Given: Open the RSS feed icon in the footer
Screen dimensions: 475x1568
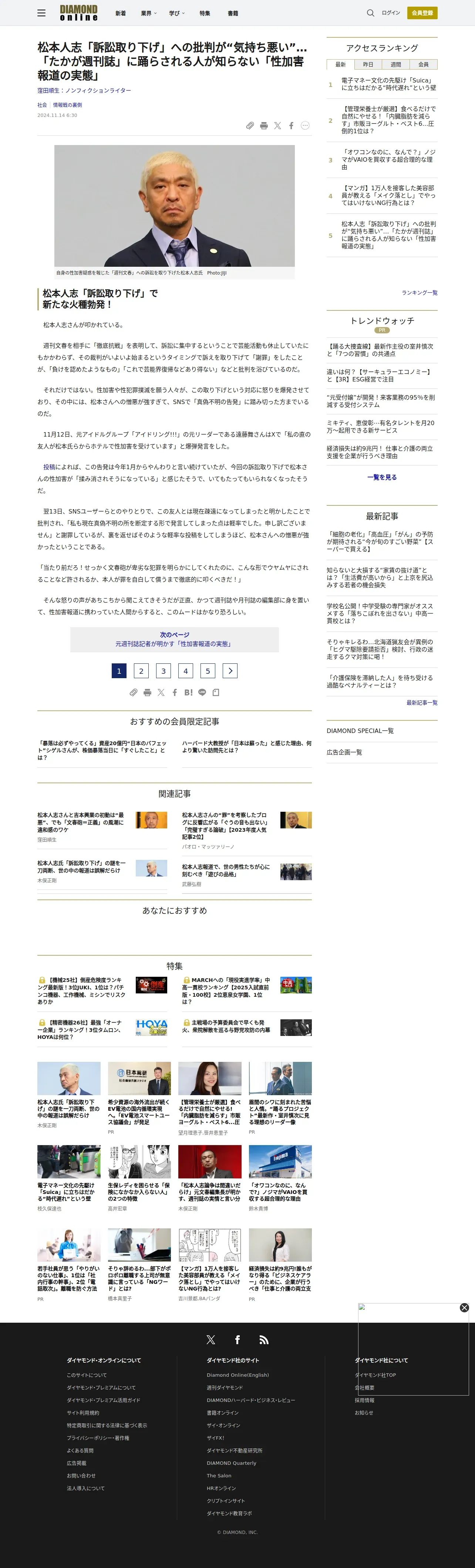Looking at the screenshot, I should (x=264, y=1340).
